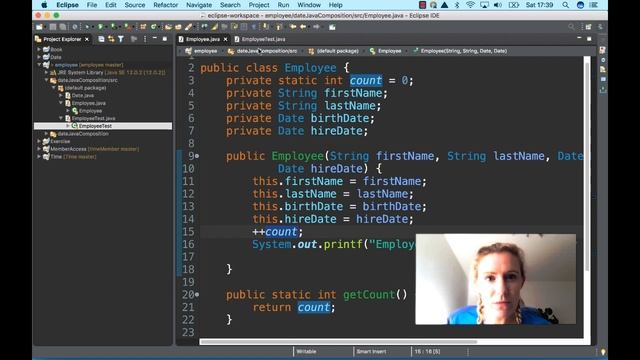This screenshot has width=640, height=360.
Task: Click the Save toolbar icon
Action: 53,27
